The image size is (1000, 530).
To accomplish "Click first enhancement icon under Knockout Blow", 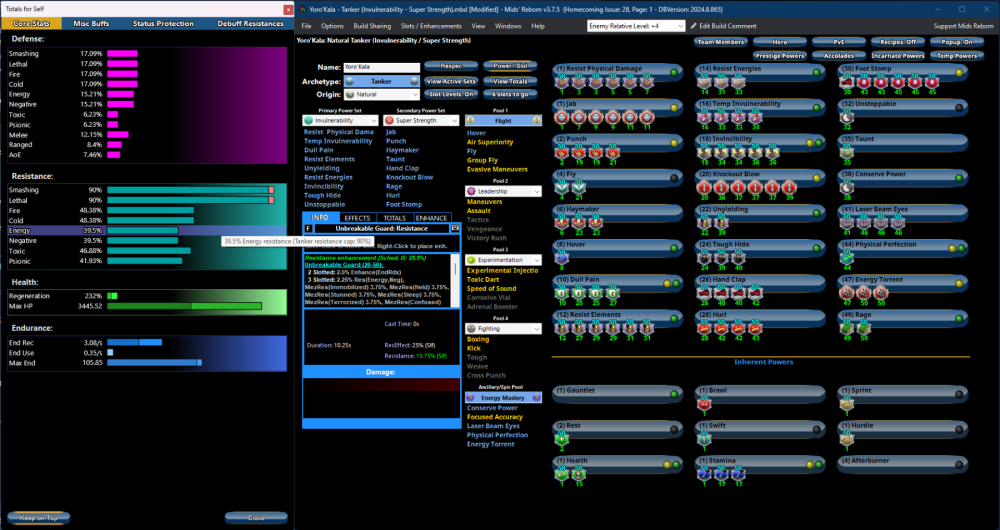I will (703, 185).
